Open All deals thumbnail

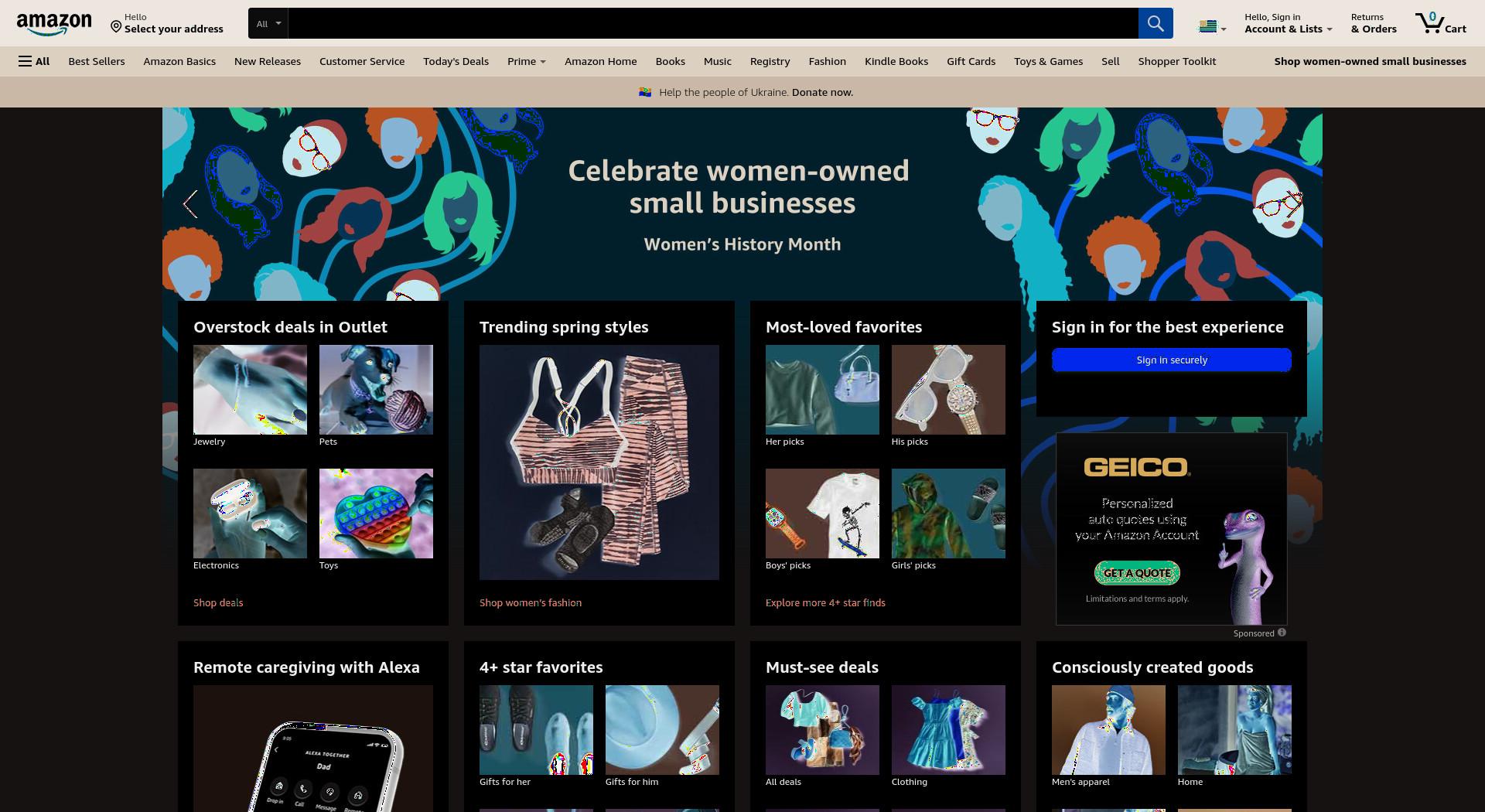click(x=822, y=730)
